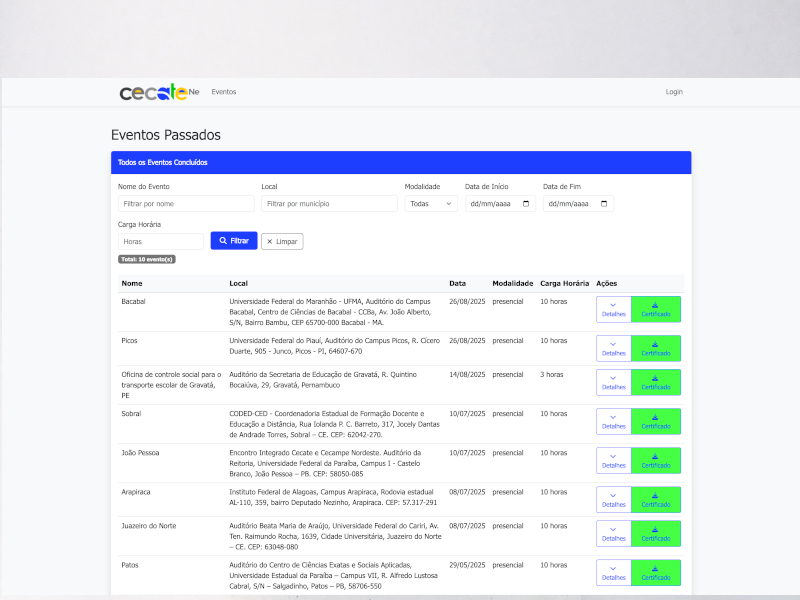Download certificate for the Gravatá workshop event

click(656, 382)
